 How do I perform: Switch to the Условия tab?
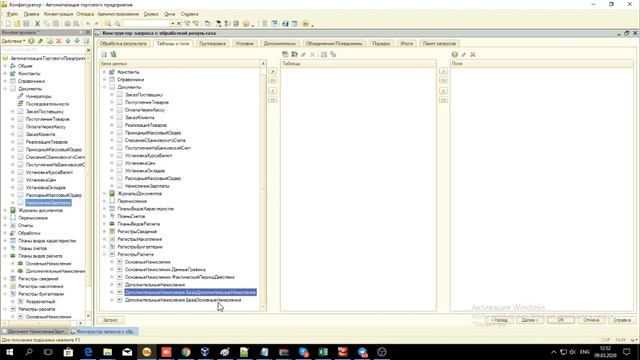(x=244, y=43)
